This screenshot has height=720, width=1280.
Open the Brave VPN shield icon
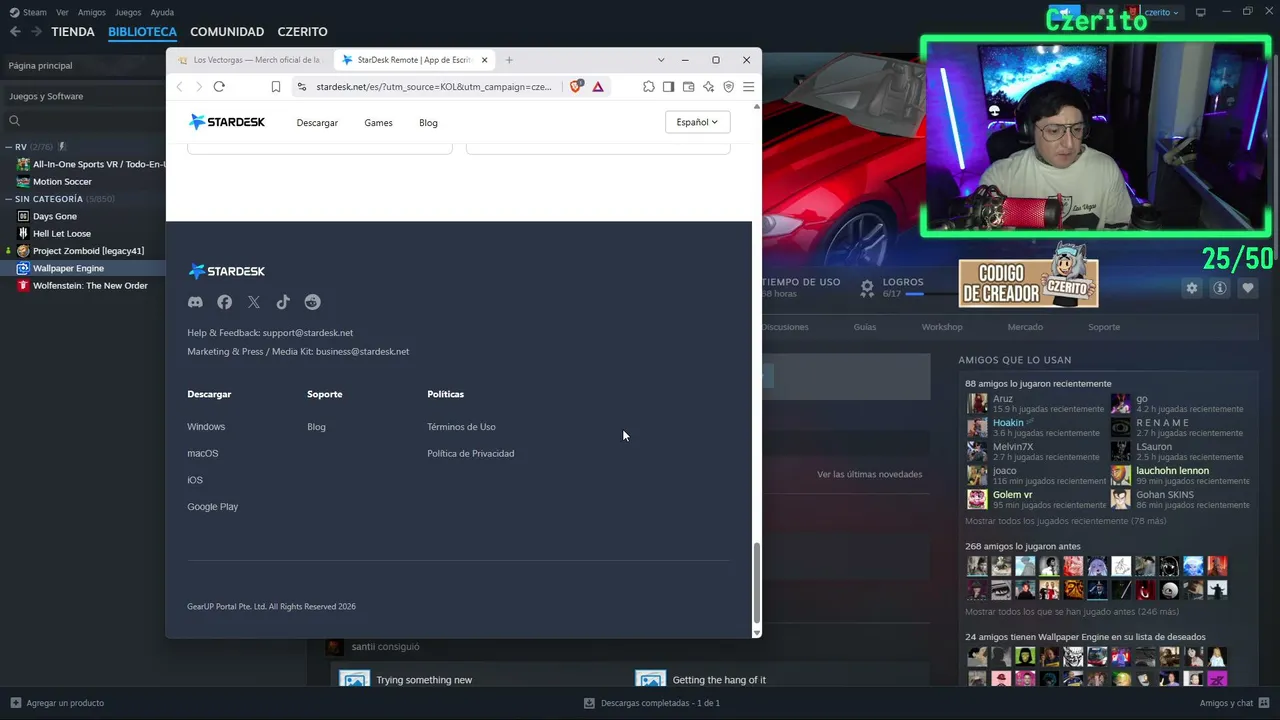[x=729, y=87]
